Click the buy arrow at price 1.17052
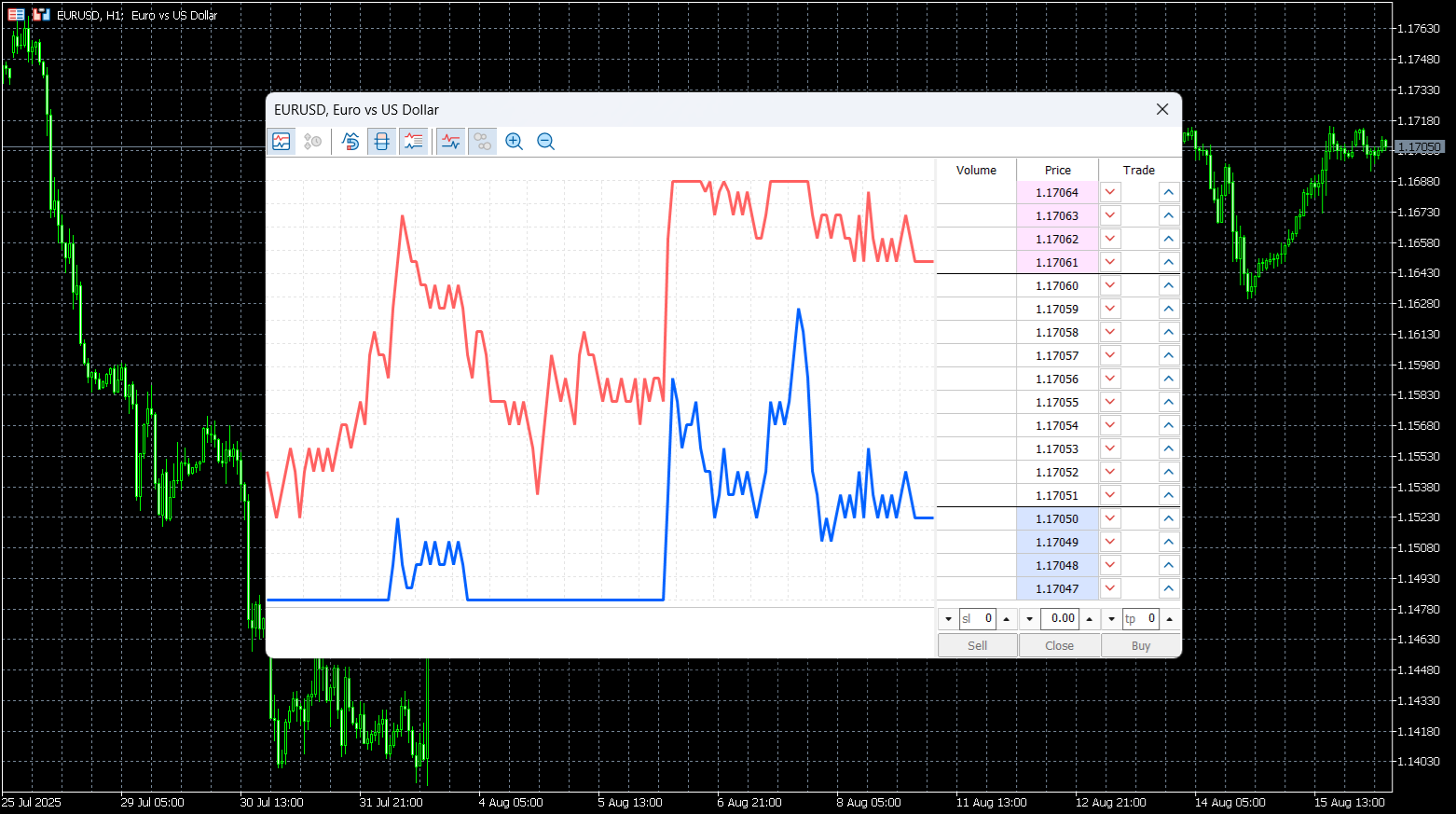The height and width of the screenshot is (814, 1456). point(1169,472)
